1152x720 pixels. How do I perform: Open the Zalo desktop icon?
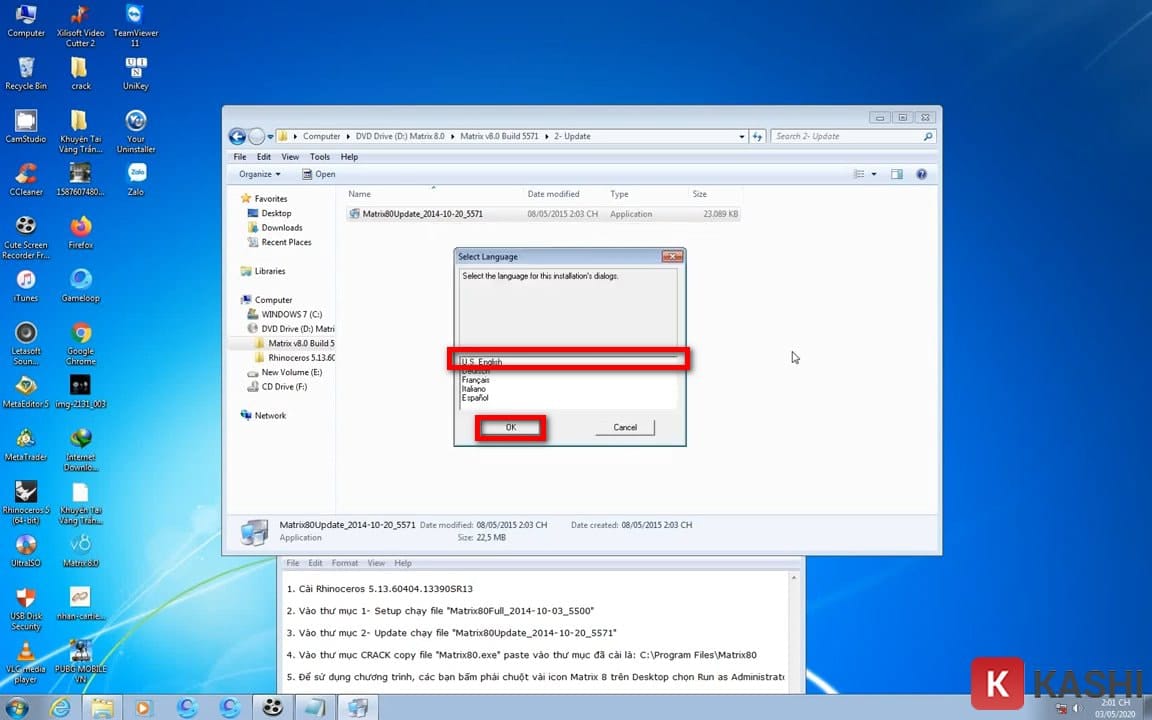136,175
